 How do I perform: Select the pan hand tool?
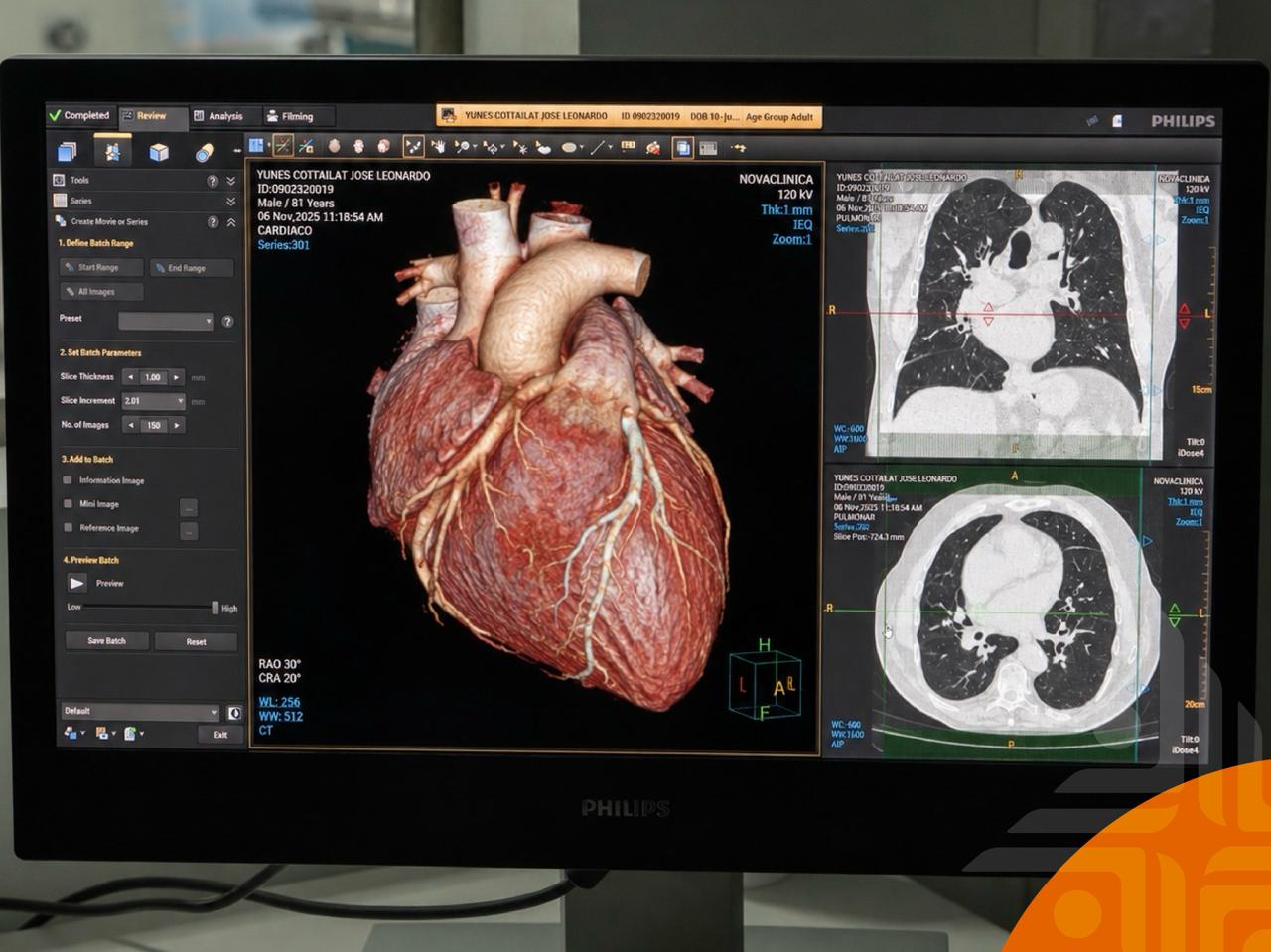click(437, 147)
